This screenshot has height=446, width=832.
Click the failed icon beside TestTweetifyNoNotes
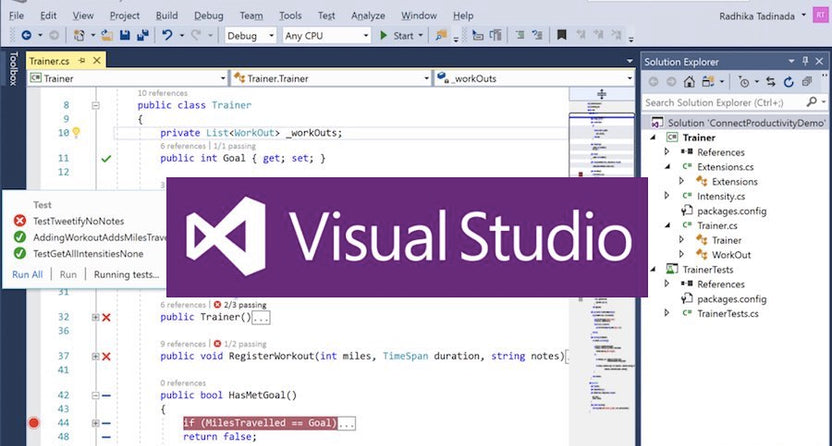(20, 221)
